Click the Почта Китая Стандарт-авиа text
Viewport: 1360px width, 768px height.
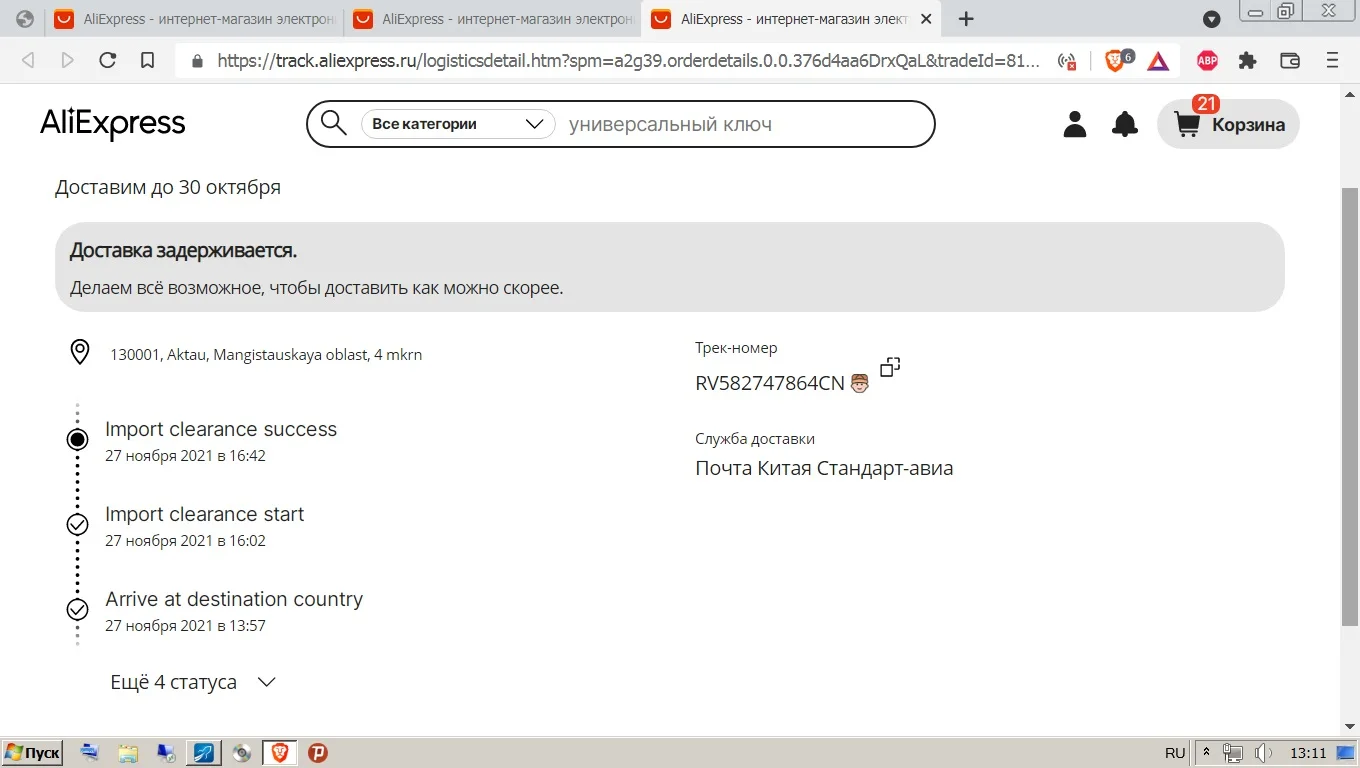(824, 468)
